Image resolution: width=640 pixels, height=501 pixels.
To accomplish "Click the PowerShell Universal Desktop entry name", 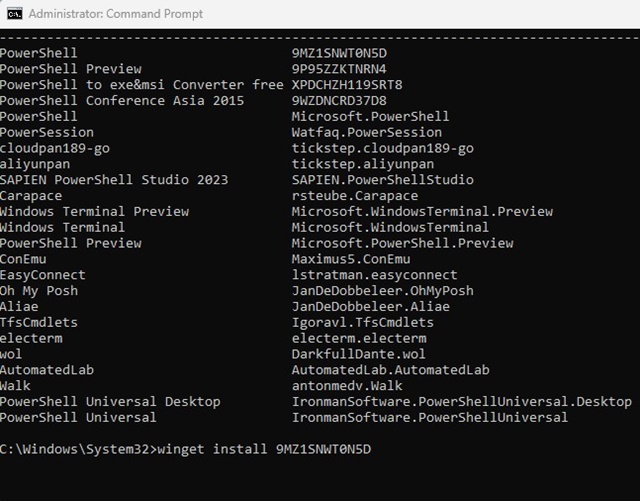I will [x=109, y=402].
